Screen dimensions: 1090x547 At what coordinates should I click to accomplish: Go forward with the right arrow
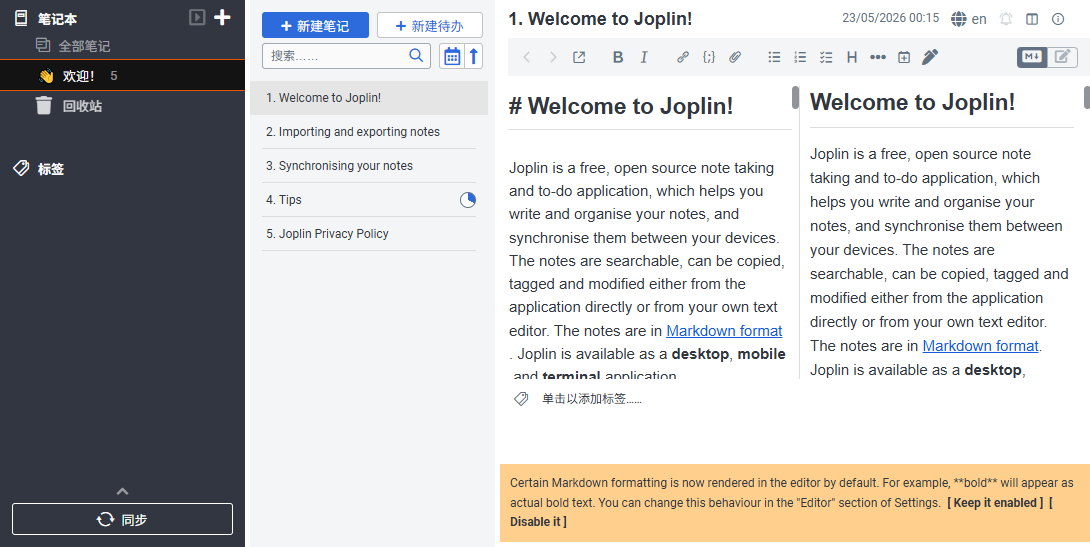click(553, 57)
